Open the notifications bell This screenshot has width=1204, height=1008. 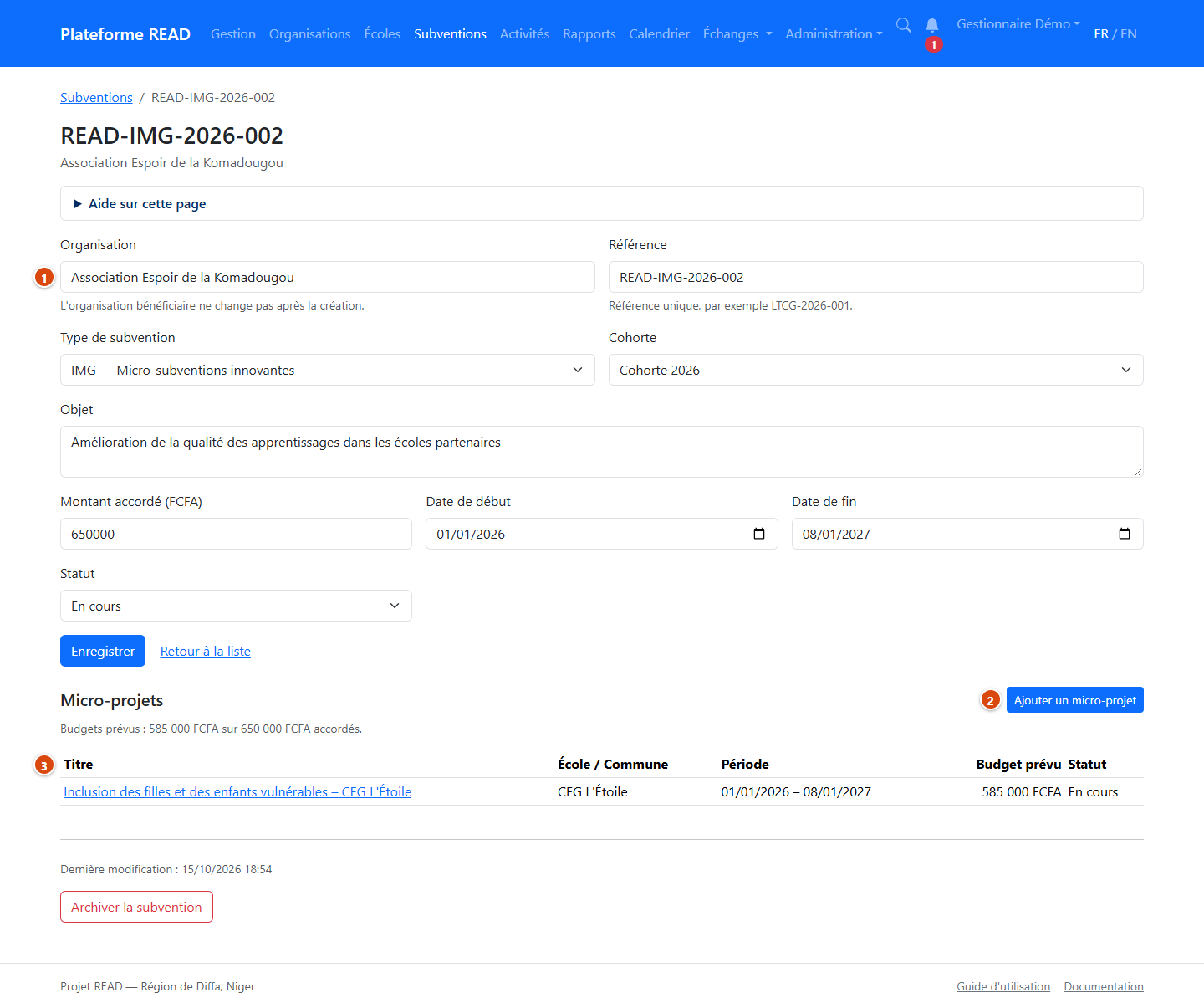[x=932, y=25]
